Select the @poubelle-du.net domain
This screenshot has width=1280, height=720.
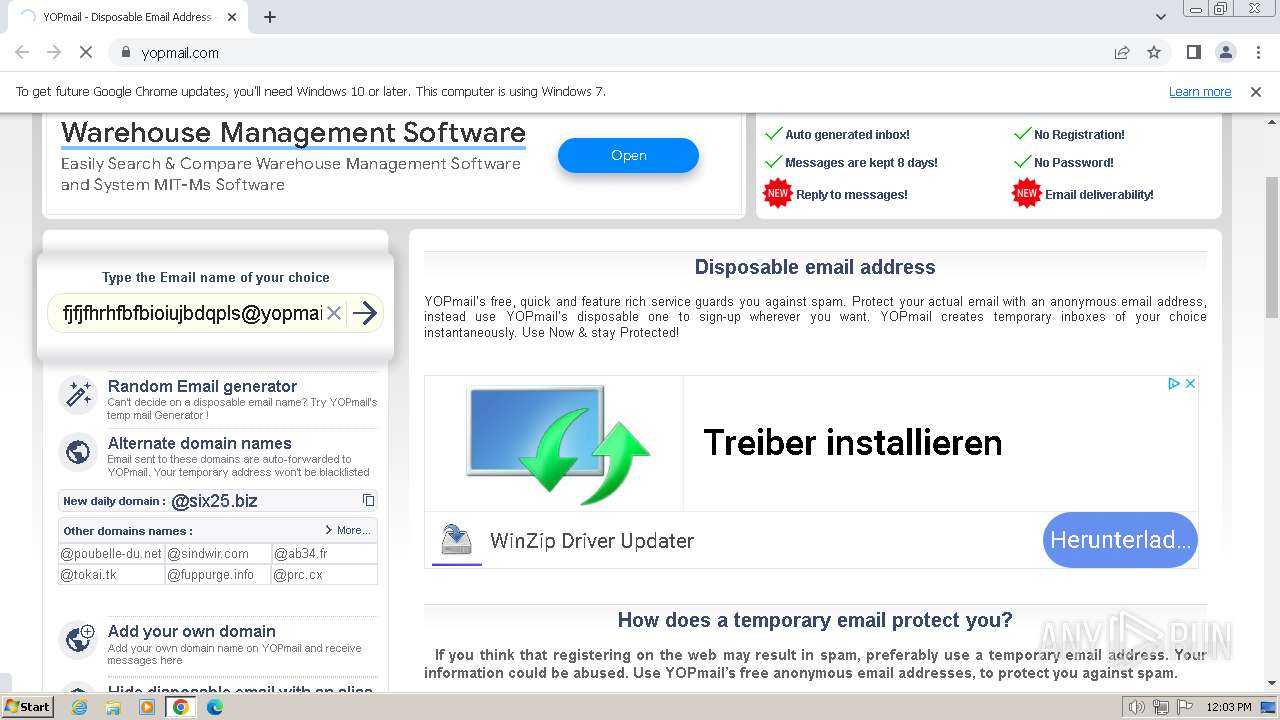point(111,553)
